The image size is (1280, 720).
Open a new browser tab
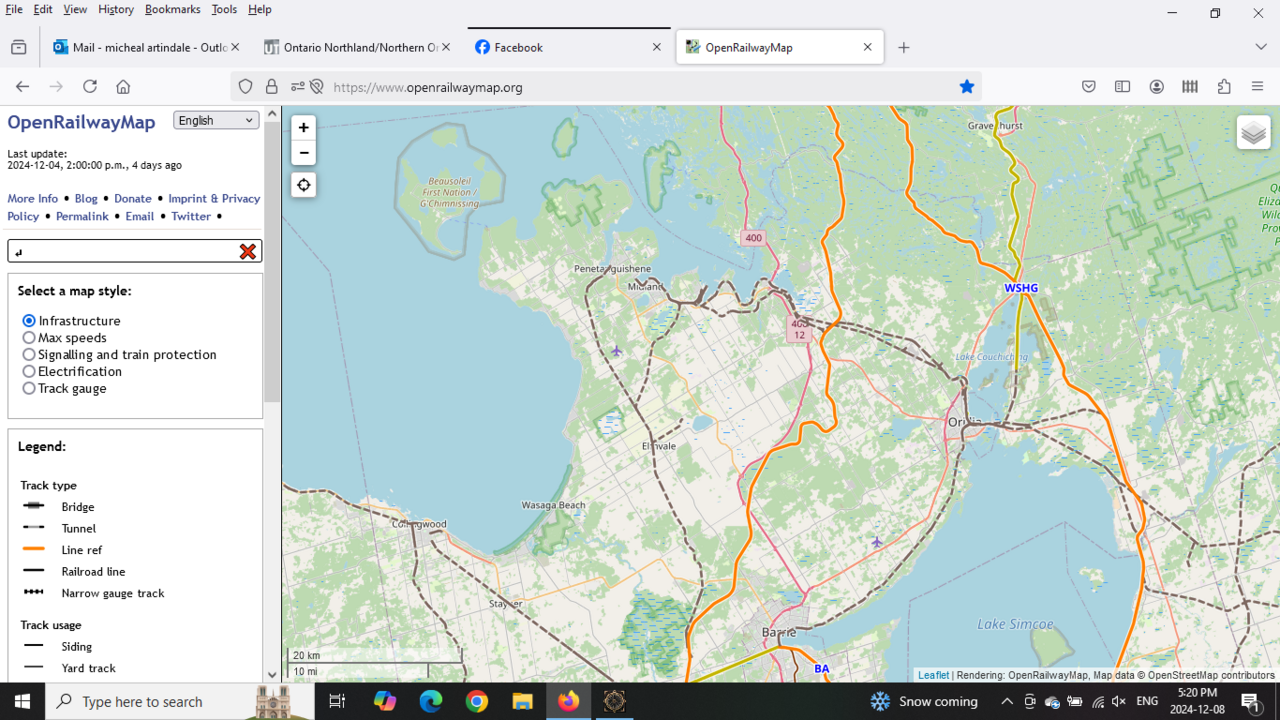[x=904, y=47]
